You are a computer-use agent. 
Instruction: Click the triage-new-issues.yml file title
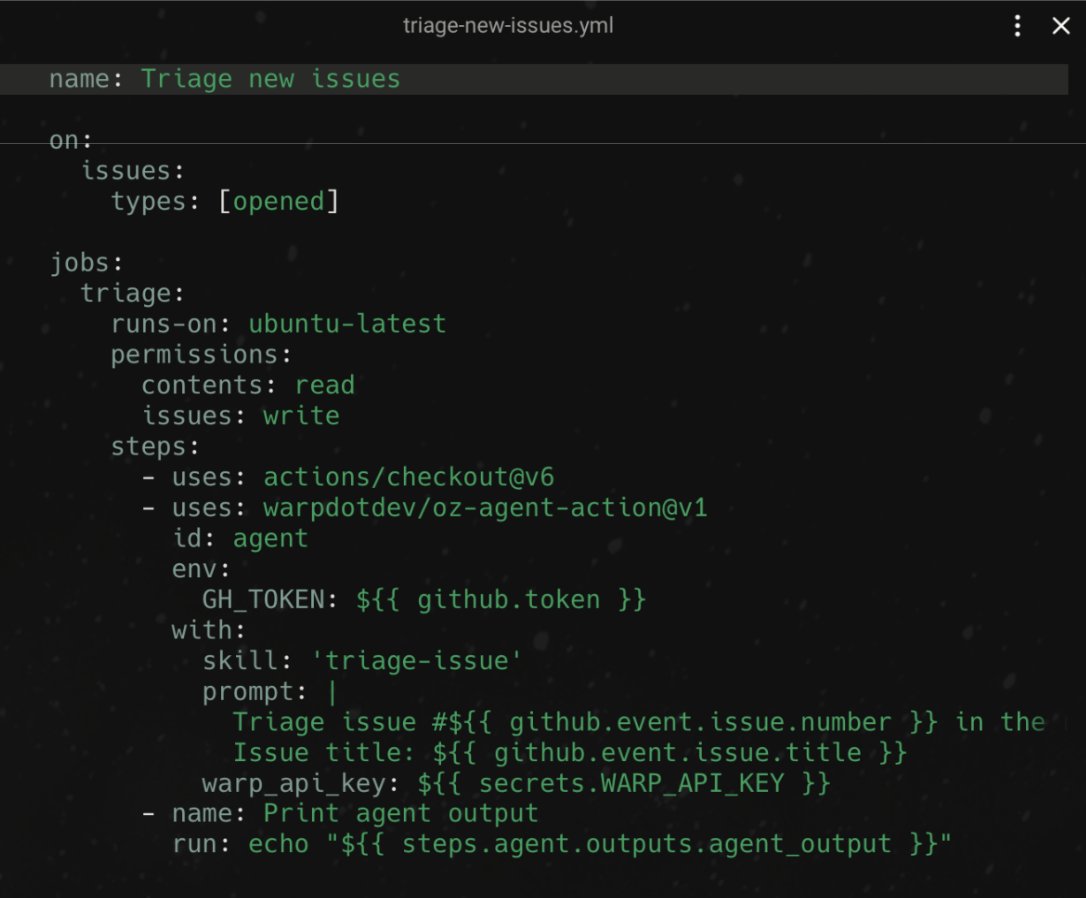tap(508, 26)
